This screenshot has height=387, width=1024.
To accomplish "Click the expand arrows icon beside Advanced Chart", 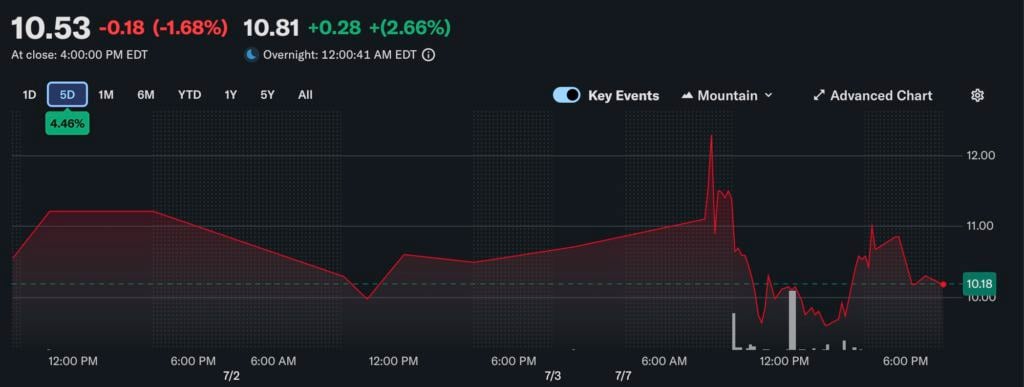I will click(819, 95).
